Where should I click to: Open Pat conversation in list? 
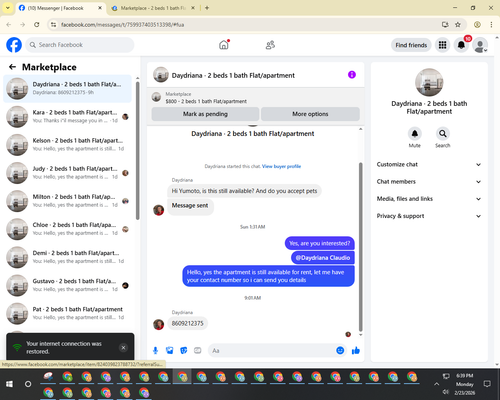pyautogui.click(x=67, y=313)
